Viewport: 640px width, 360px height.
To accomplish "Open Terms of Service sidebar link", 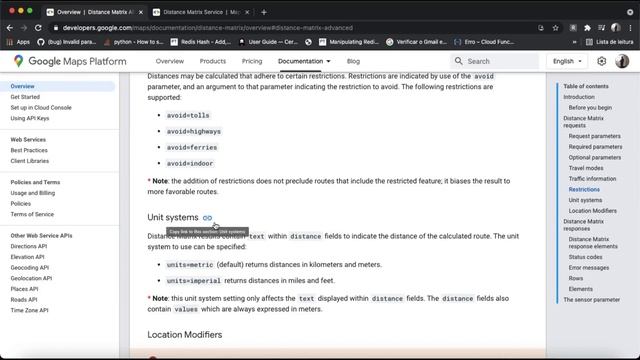I will 32,214.
